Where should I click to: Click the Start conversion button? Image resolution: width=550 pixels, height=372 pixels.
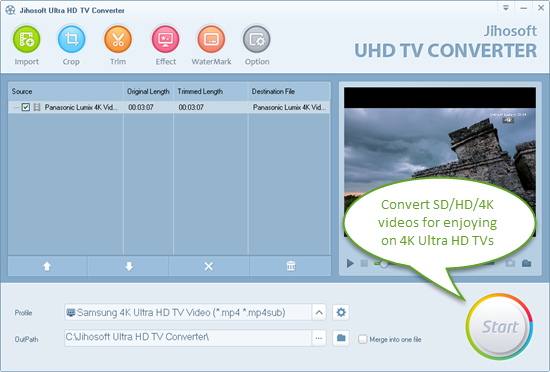(x=499, y=326)
